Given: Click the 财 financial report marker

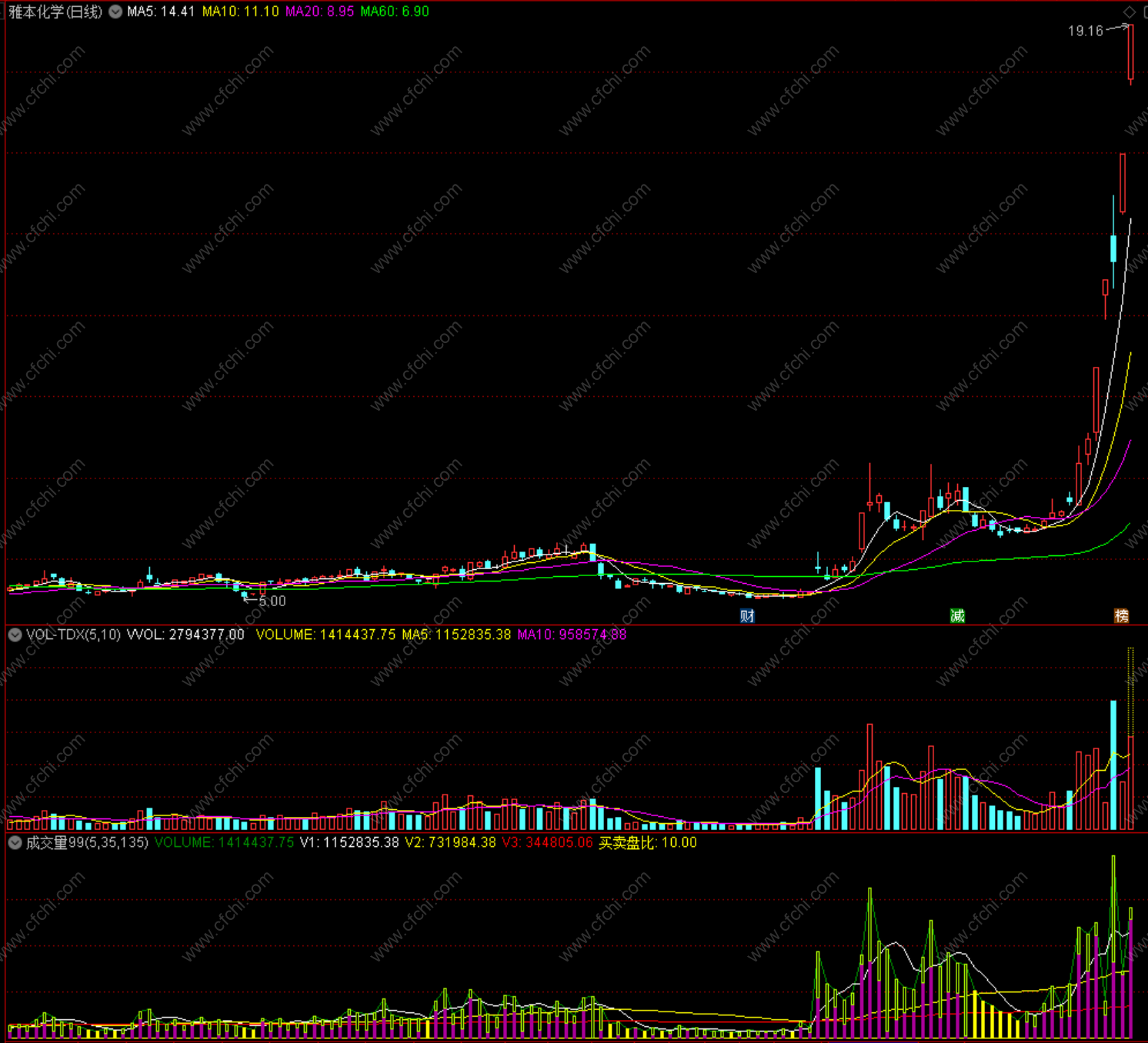Looking at the screenshot, I should click(747, 615).
